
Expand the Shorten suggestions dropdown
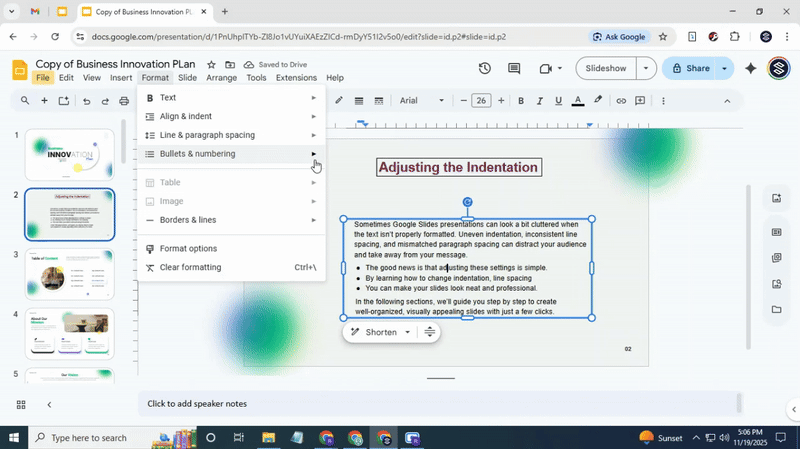tap(407, 332)
